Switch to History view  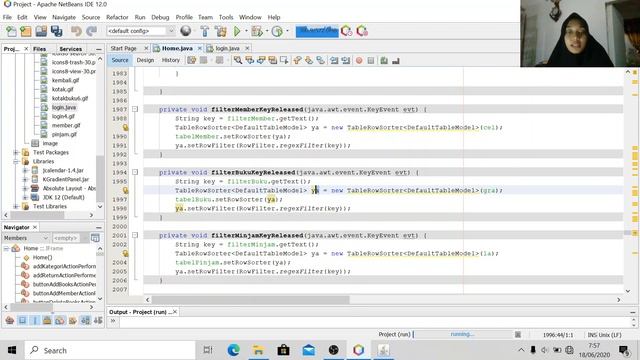(x=171, y=60)
